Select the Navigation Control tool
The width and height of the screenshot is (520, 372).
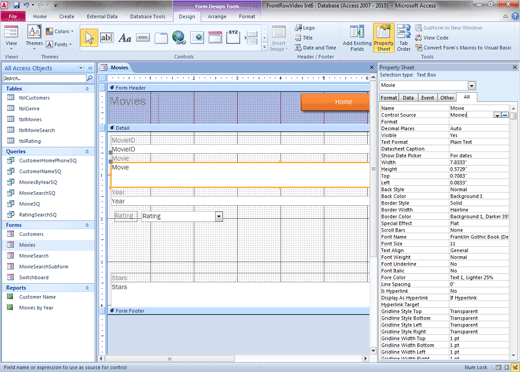[x=215, y=37]
